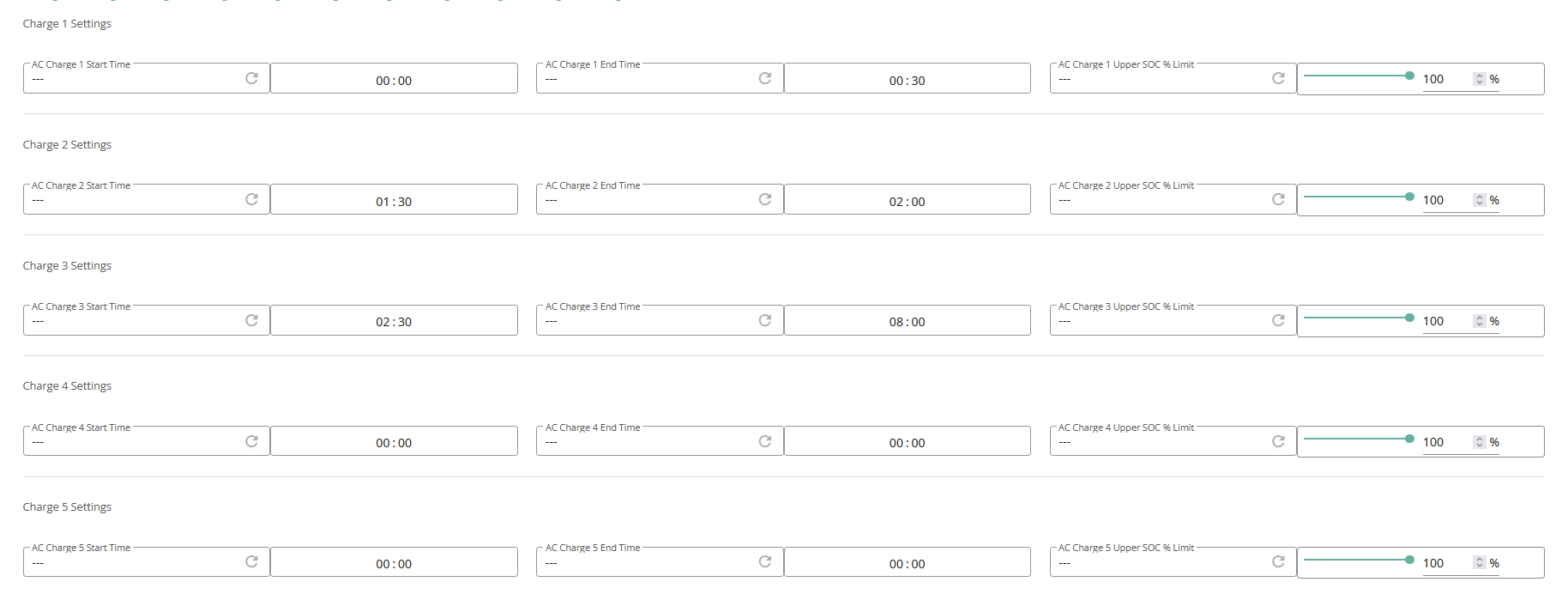Click the AC Charge 3 SOC slider handle
The image size is (1568, 594).
click(x=1409, y=318)
